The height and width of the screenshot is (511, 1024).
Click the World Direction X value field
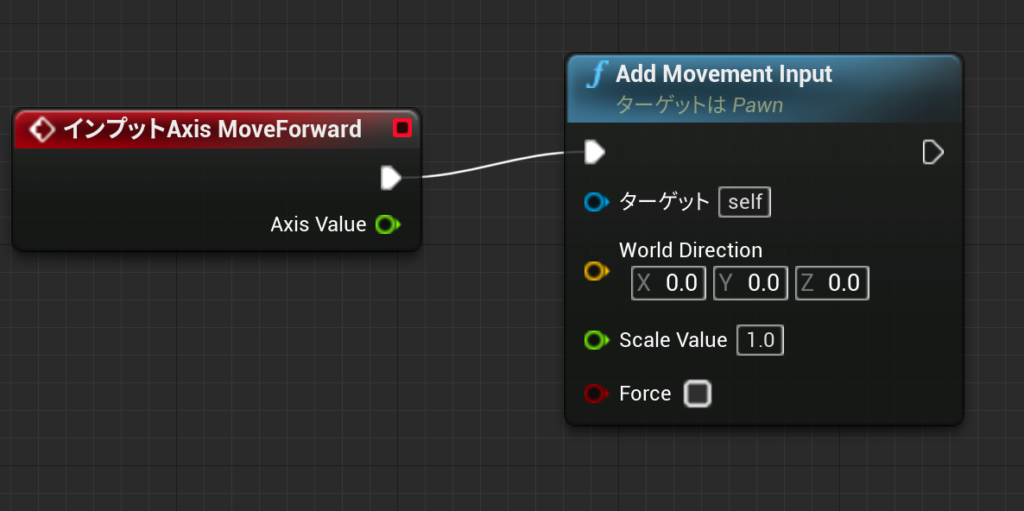click(x=669, y=283)
